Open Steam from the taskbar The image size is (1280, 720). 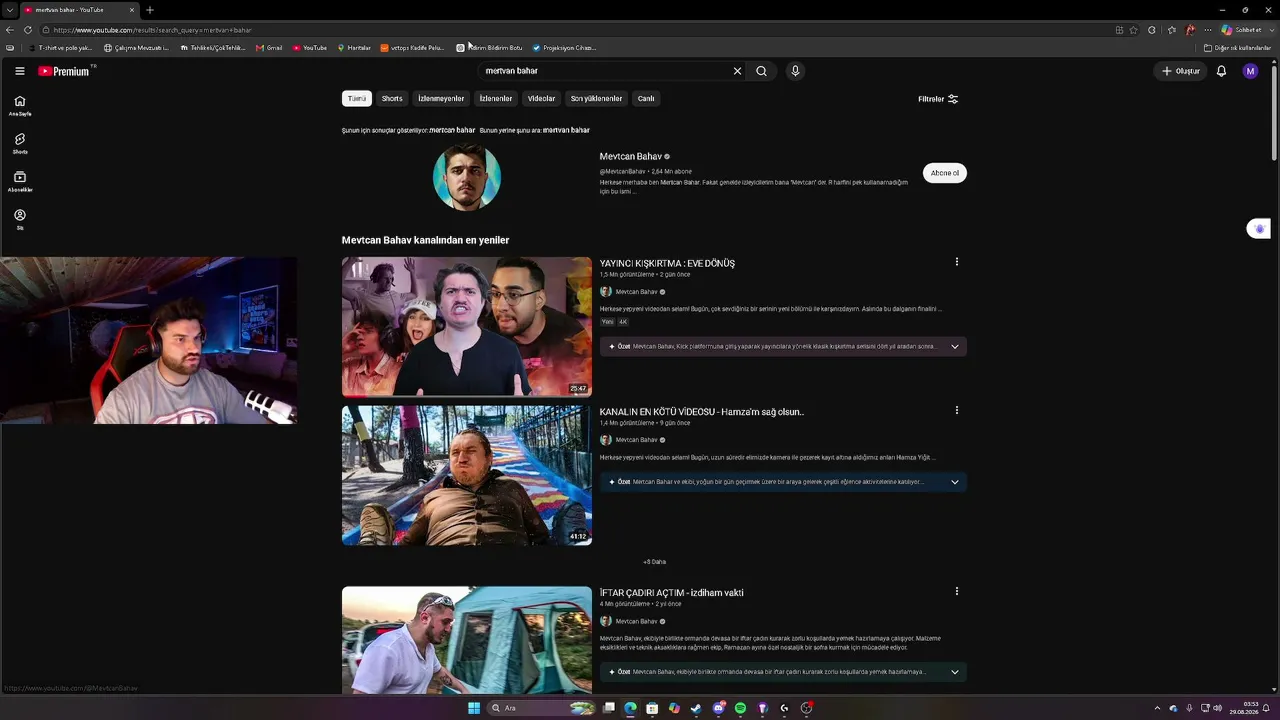(696, 708)
